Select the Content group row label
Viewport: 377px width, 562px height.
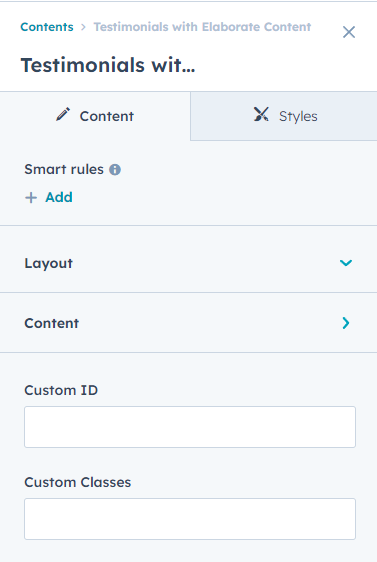click(52, 323)
